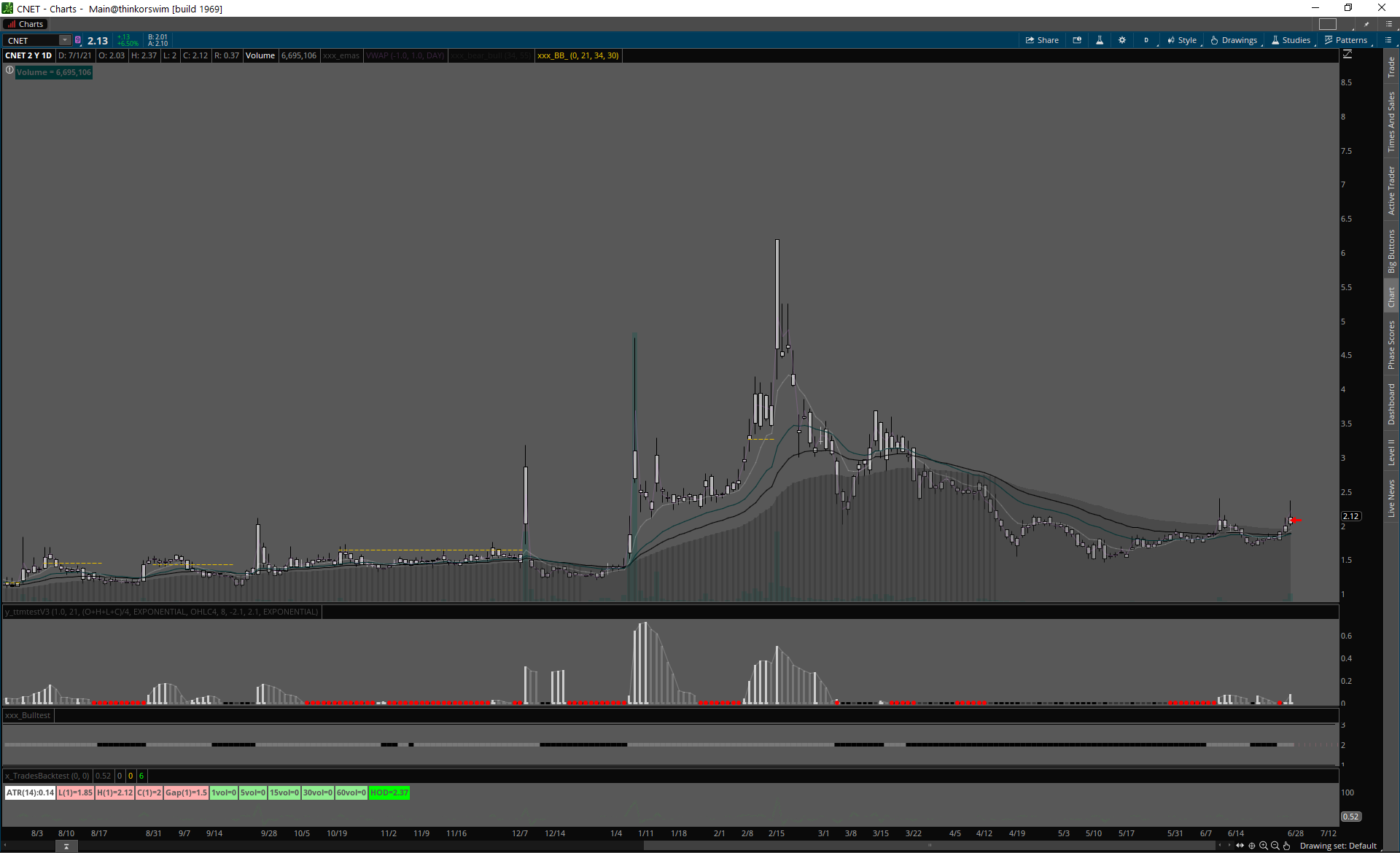
Task: Open the Patterns menu
Action: click(x=1346, y=40)
